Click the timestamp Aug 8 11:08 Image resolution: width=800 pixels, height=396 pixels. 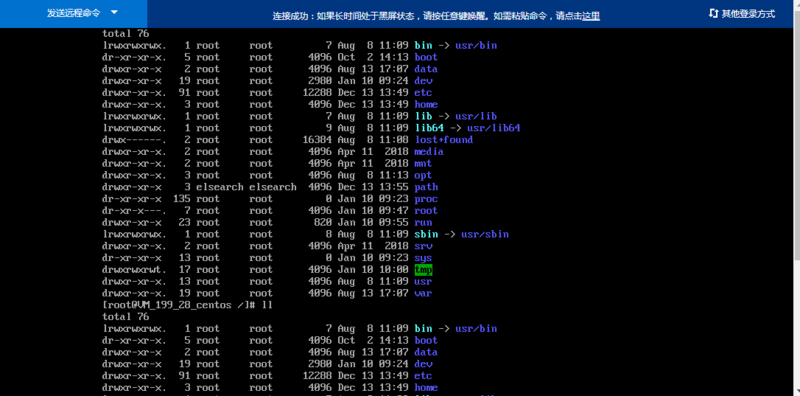[373, 140]
